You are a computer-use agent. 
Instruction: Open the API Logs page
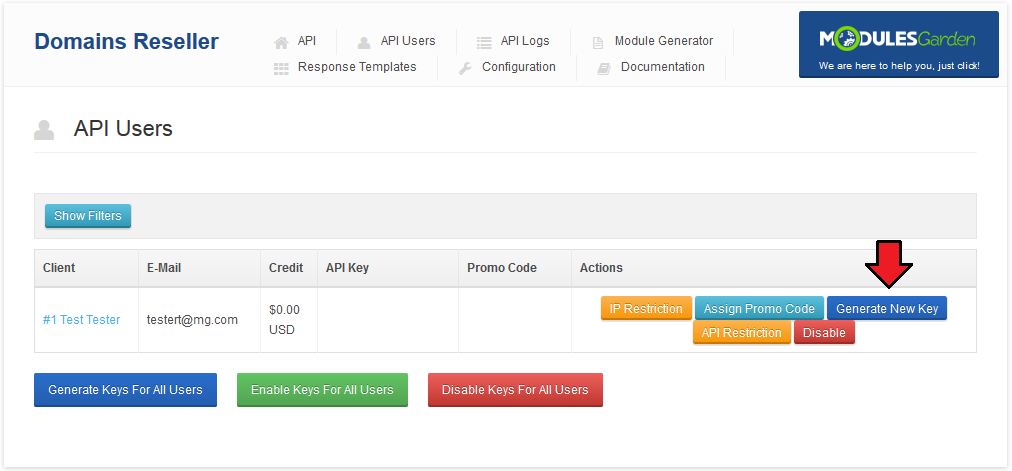tap(525, 41)
